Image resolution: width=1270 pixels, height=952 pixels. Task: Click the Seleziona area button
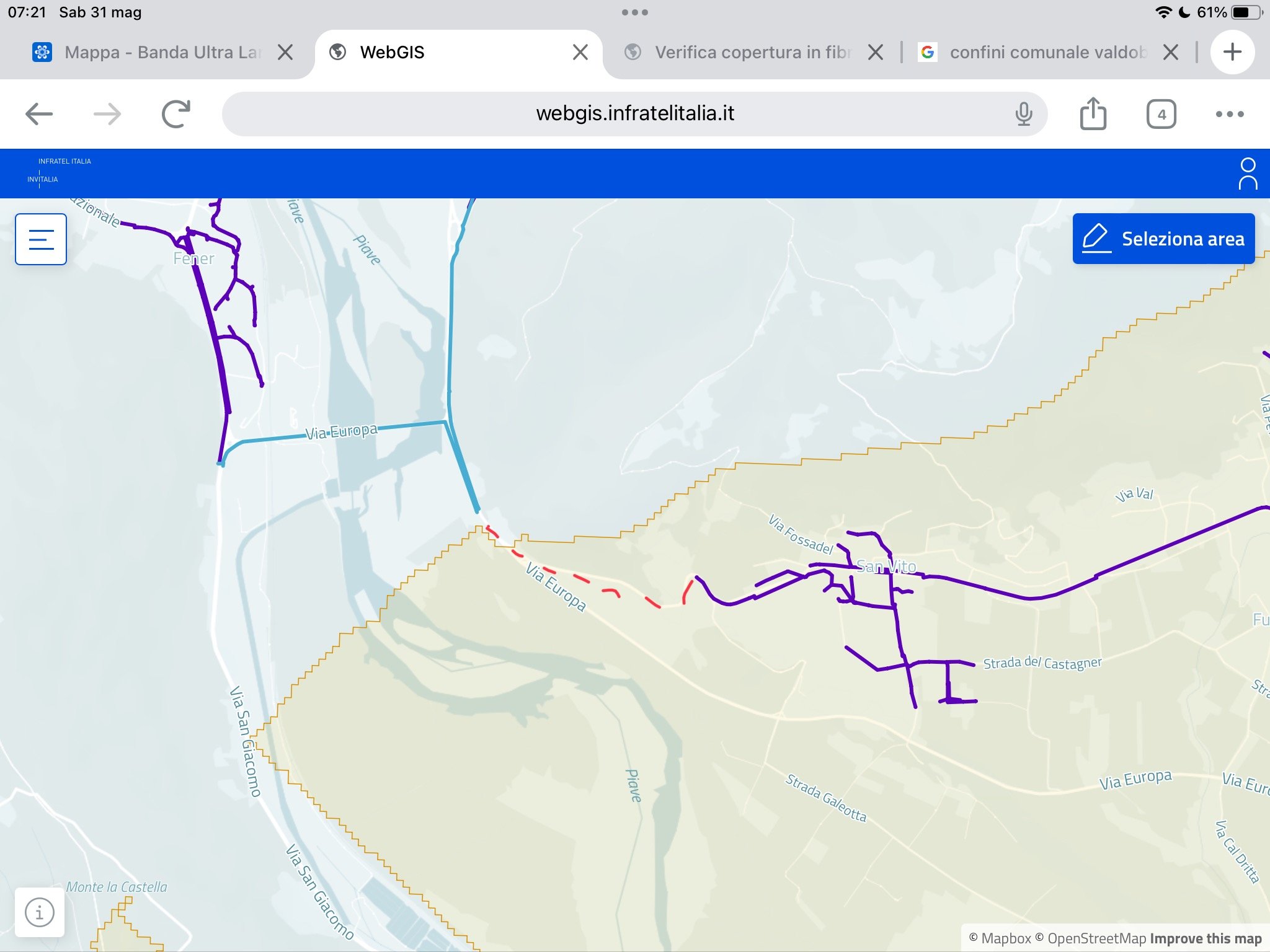[1163, 239]
